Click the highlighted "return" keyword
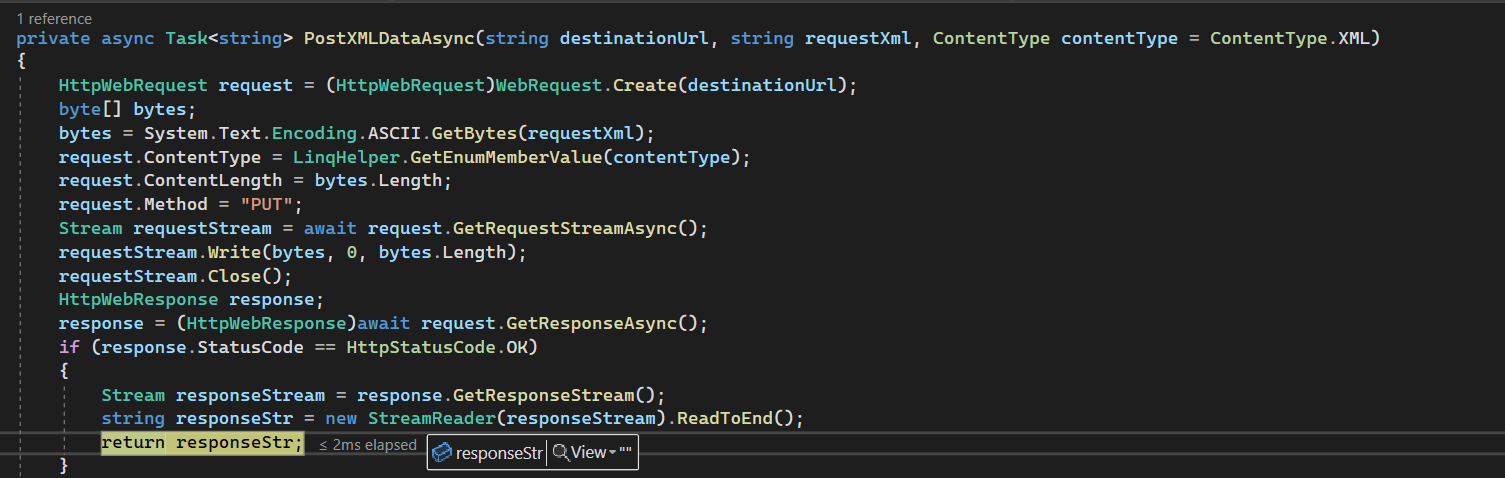 [x=133, y=443]
